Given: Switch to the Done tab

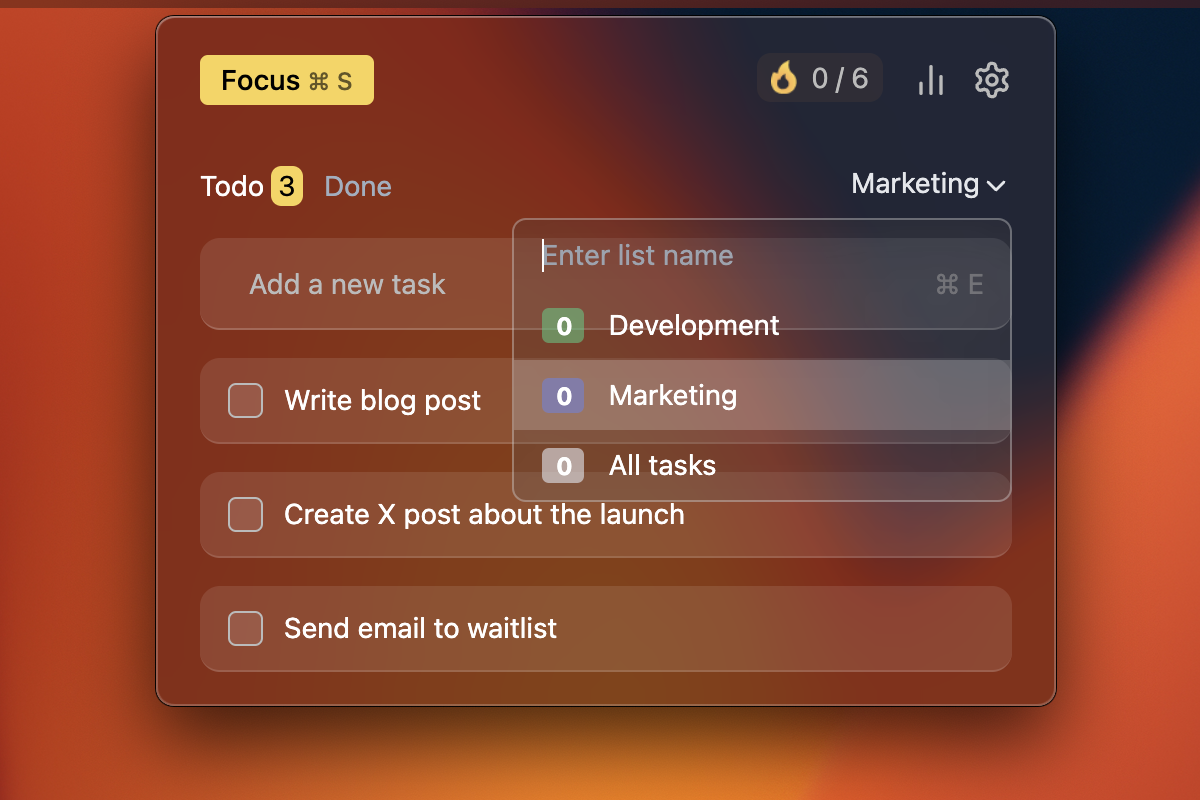Looking at the screenshot, I should point(357,186).
